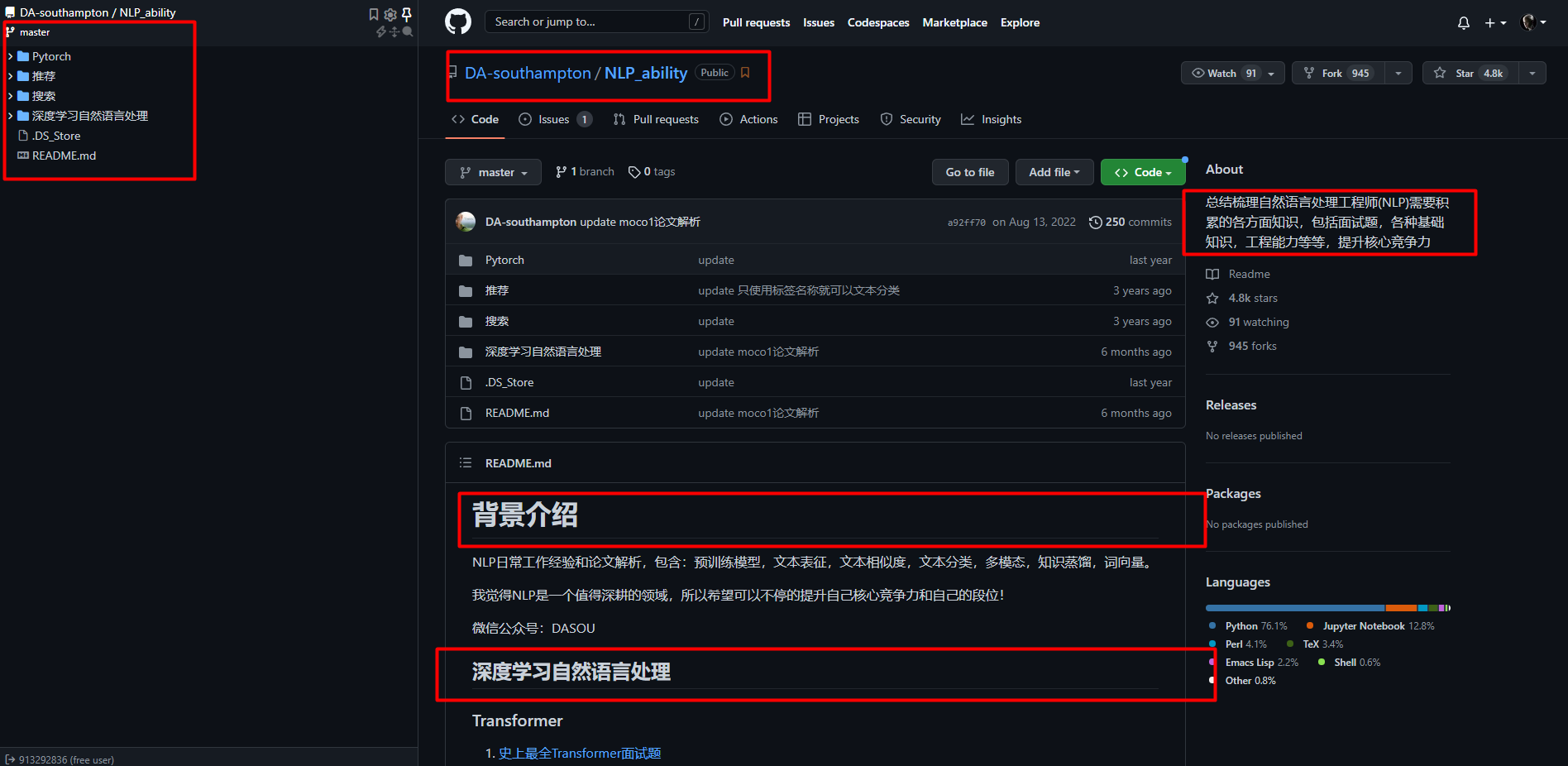1568x766 pixels.
Task: Focus the Search or jump to field
Action: click(596, 22)
